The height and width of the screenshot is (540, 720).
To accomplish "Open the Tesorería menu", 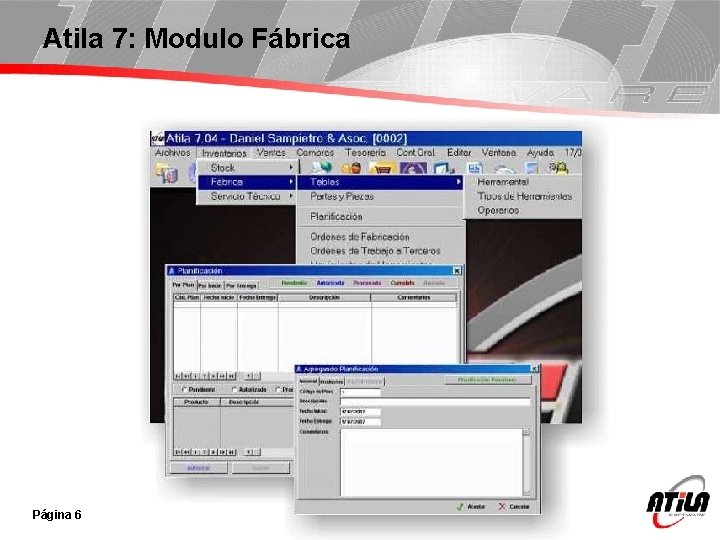I will tap(366, 152).
